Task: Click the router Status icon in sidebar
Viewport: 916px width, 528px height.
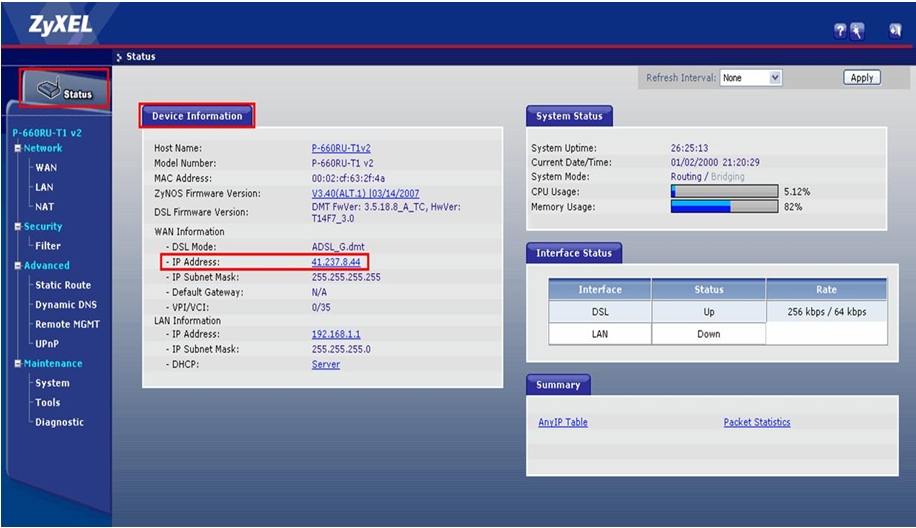Action: click(64, 89)
